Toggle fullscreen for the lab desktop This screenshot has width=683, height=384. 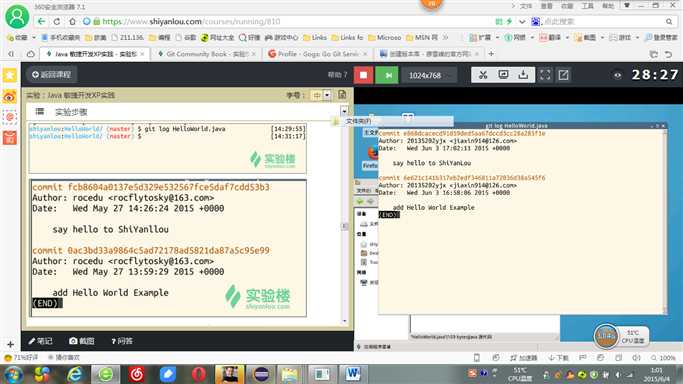(544, 75)
